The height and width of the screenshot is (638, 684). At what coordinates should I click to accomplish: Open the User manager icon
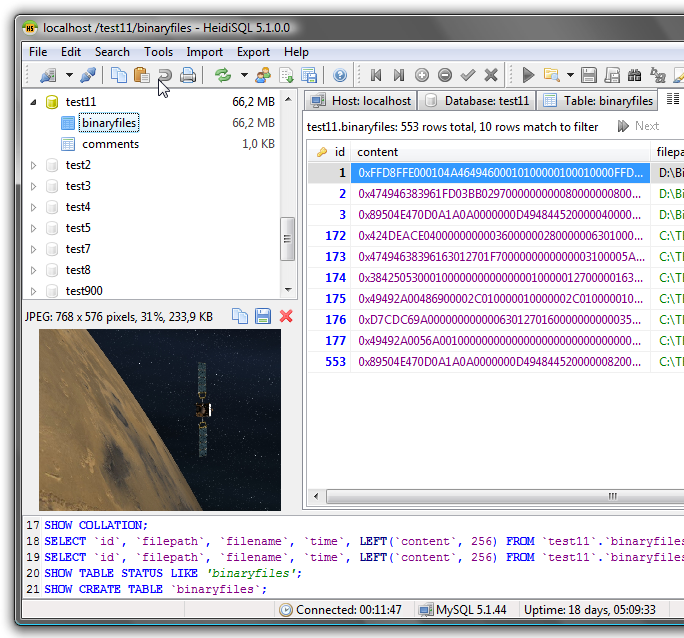point(263,75)
